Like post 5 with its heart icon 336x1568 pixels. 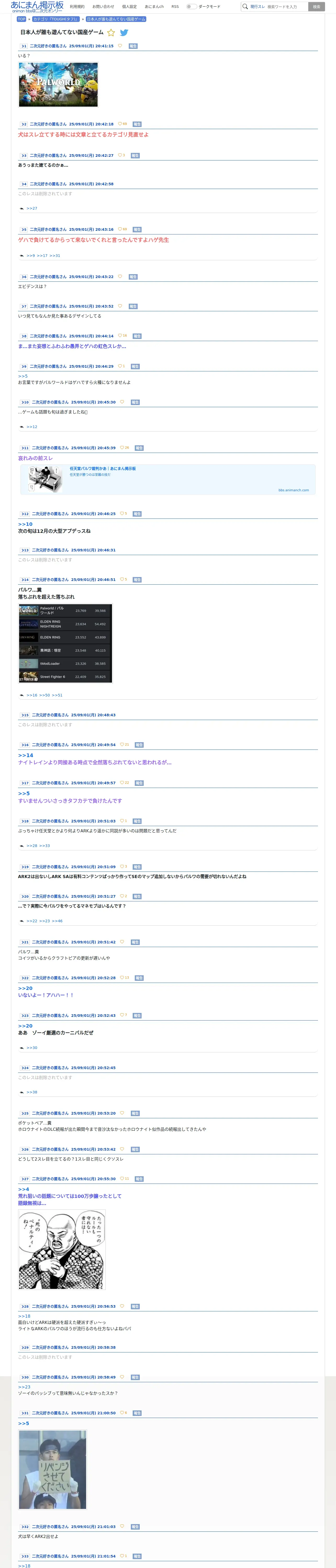(x=120, y=229)
